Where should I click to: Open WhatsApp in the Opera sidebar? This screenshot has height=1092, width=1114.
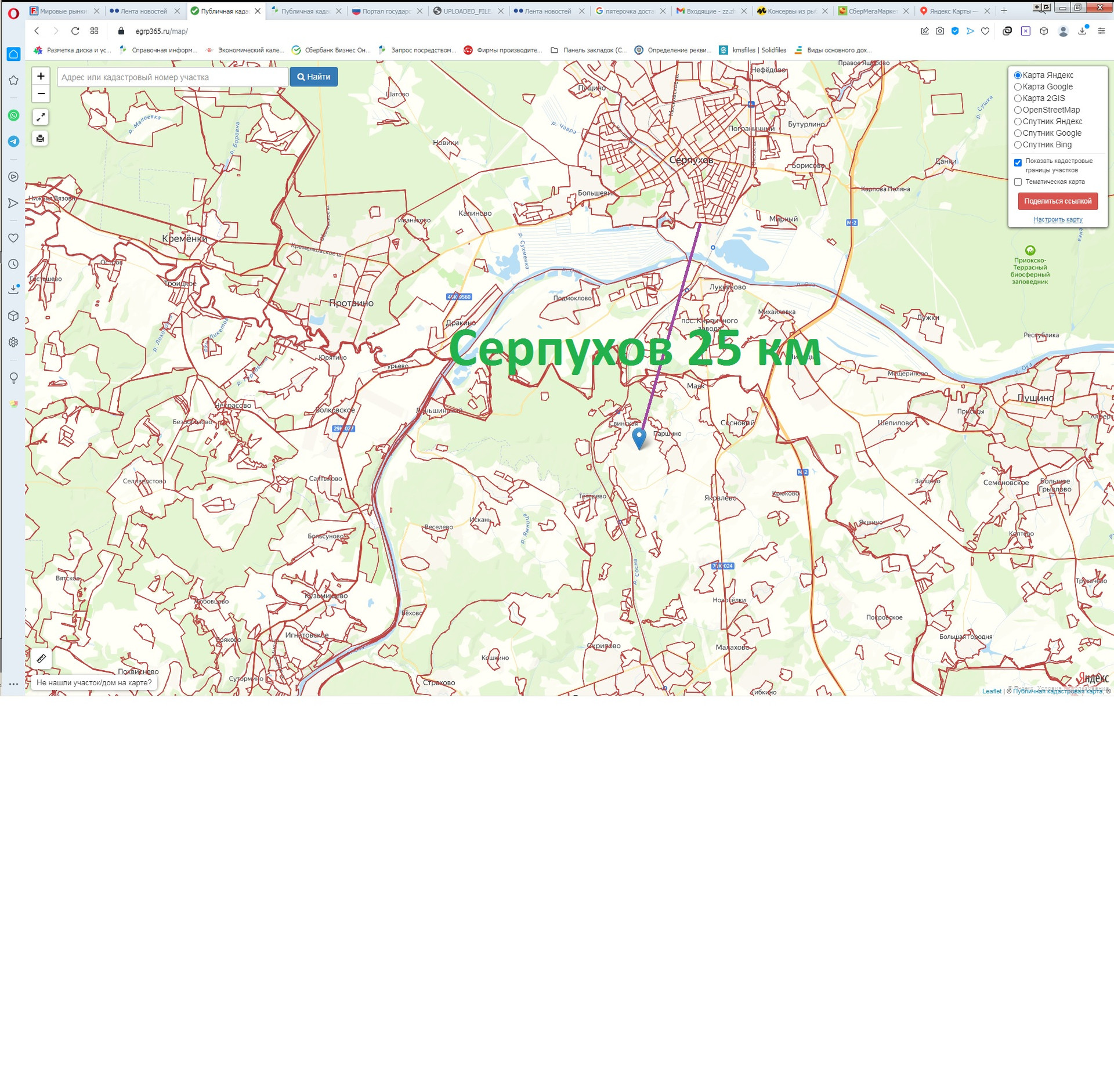(x=13, y=115)
